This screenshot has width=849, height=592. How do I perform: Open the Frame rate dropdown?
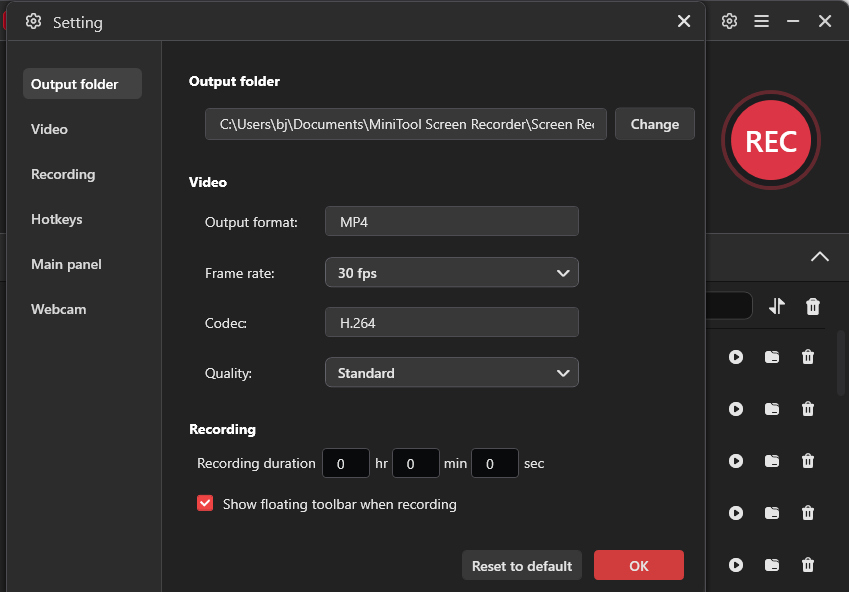(451, 272)
